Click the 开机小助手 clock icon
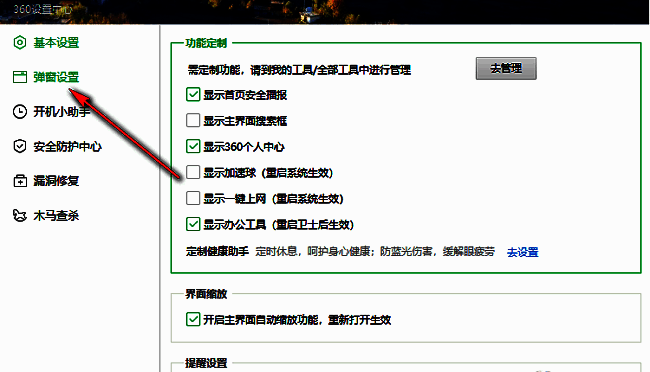This screenshot has width=650, height=372. (x=19, y=112)
